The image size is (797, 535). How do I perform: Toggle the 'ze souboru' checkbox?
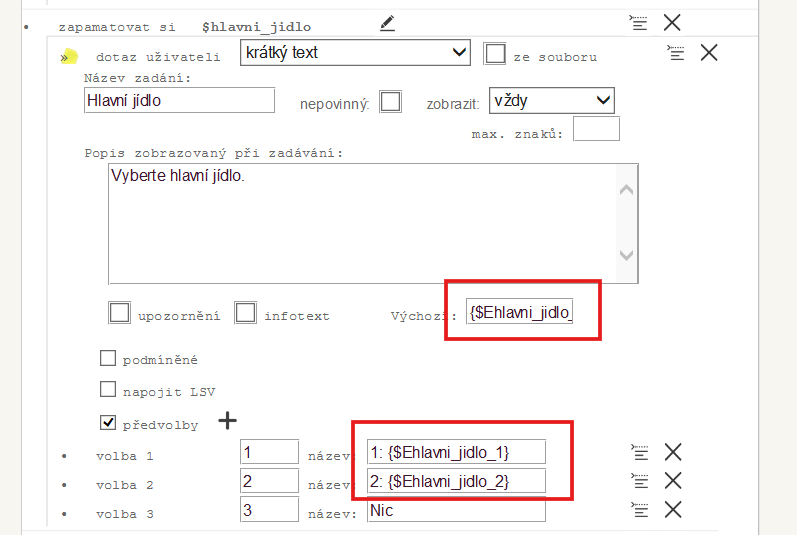pyautogui.click(x=494, y=54)
